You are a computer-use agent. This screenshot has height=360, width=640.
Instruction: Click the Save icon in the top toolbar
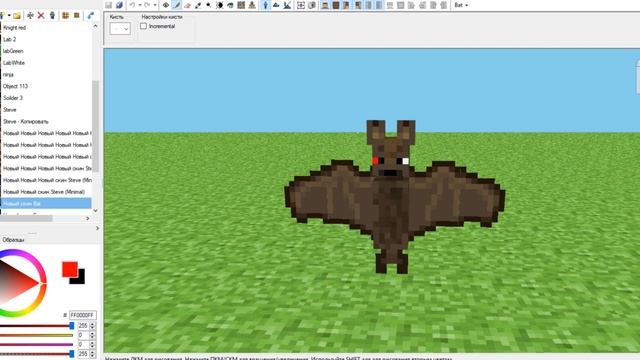click(108, 5)
